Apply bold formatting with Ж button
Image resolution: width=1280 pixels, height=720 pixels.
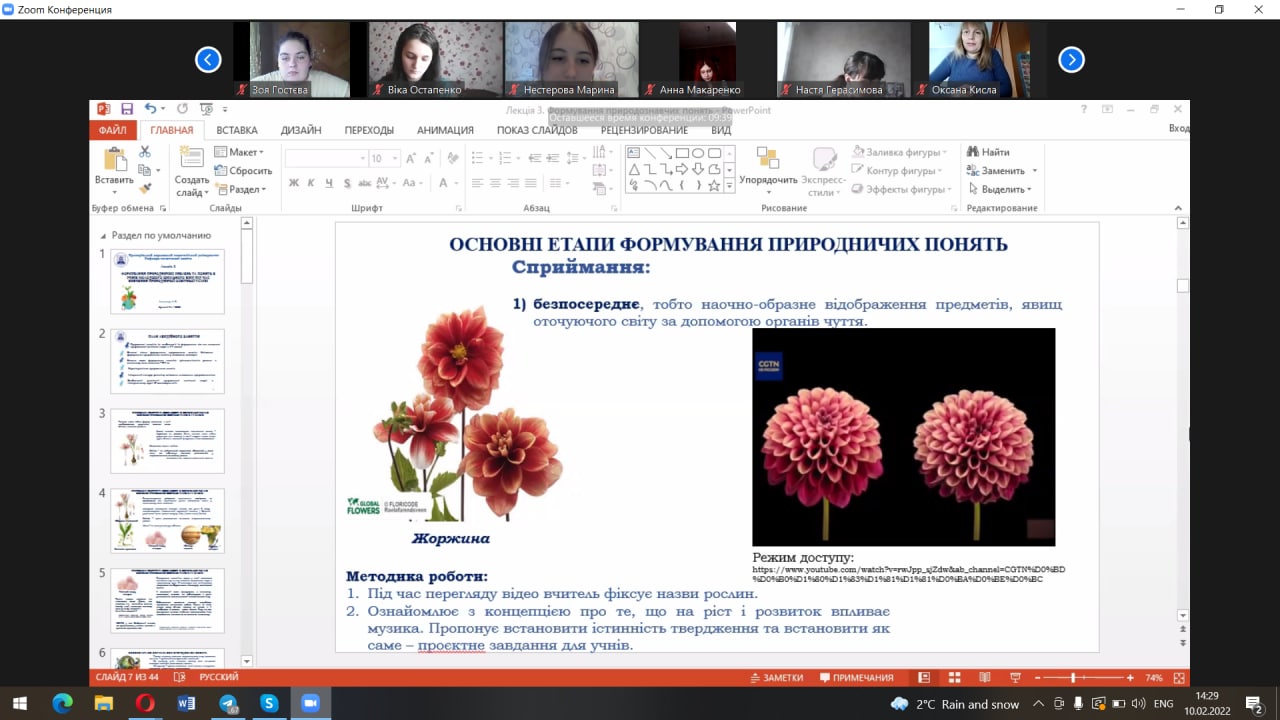[294, 183]
